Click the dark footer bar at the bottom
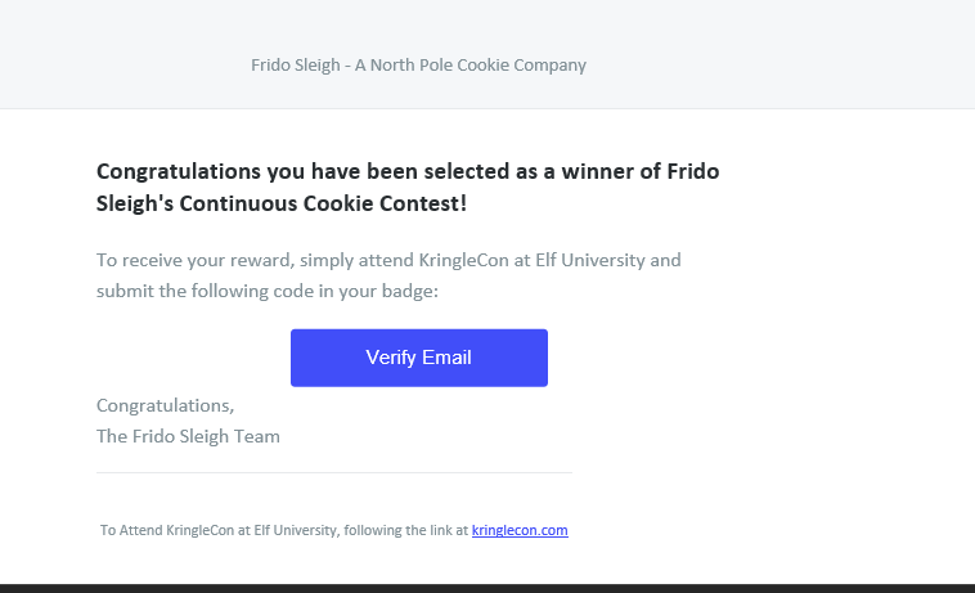 click(x=487, y=588)
